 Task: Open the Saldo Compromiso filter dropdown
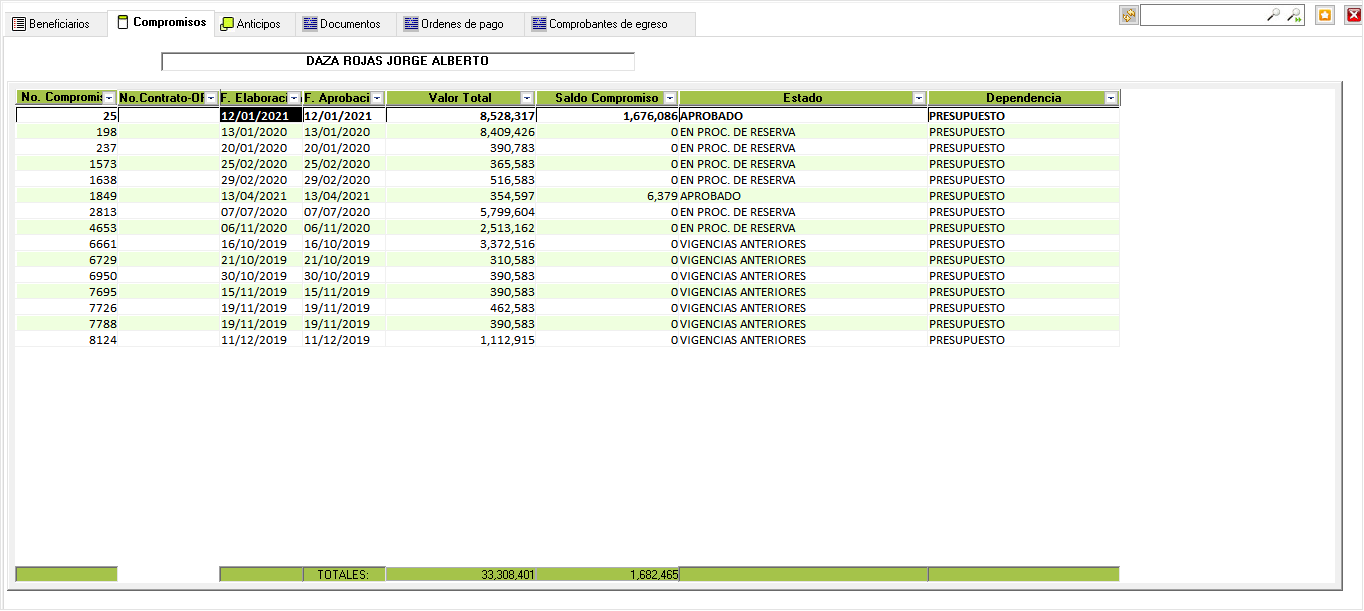(670, 98)
